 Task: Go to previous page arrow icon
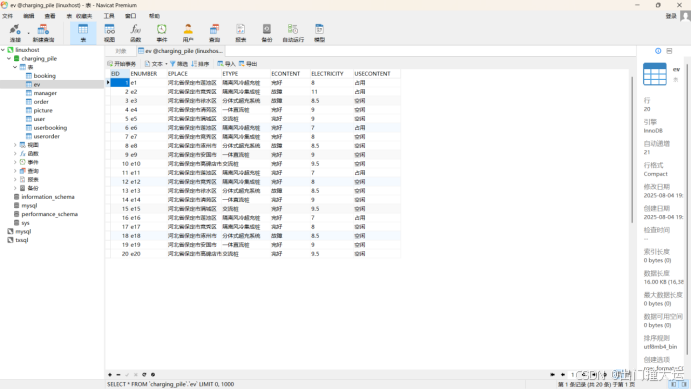(x=563, y=375)
